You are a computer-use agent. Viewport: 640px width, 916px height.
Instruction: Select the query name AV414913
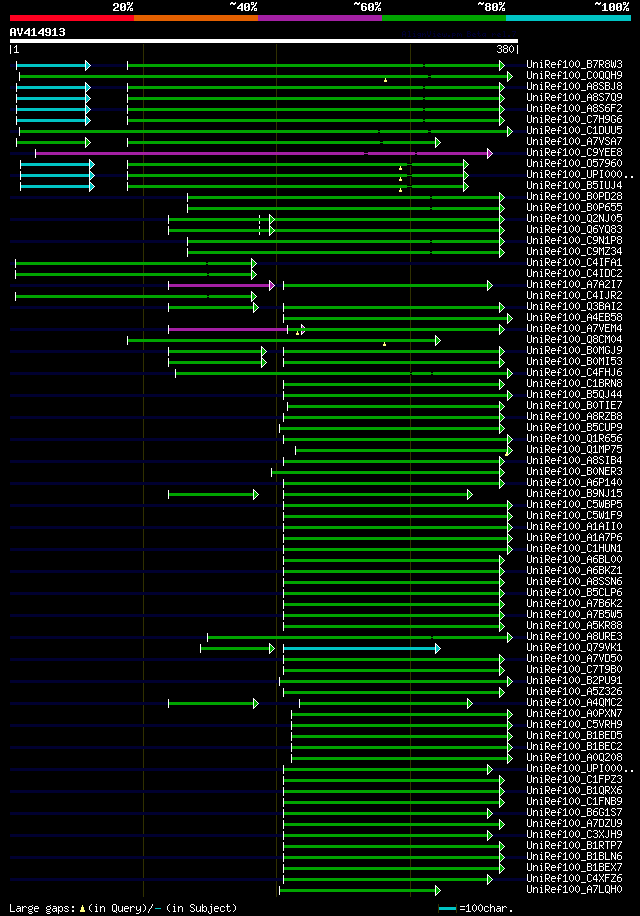tap(37, 32)
